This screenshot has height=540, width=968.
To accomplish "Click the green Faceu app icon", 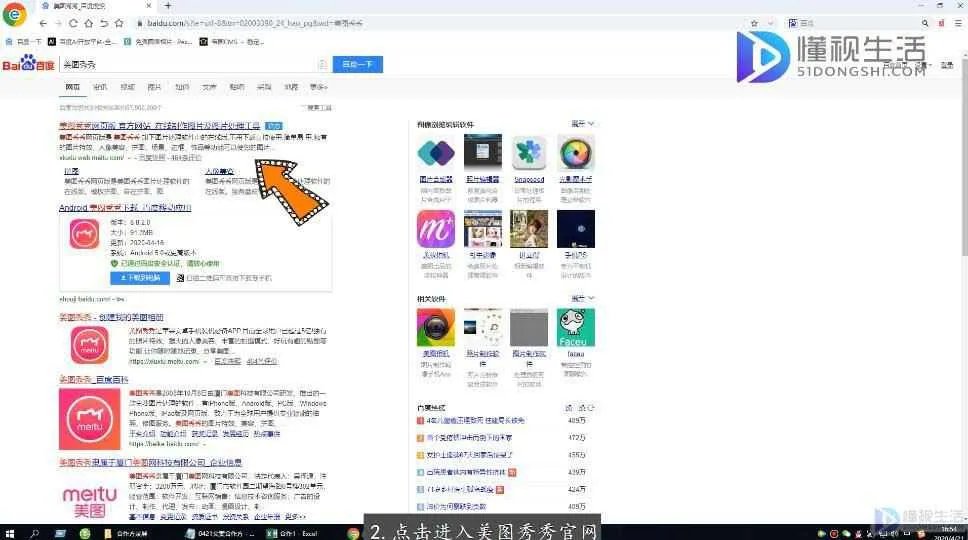I will click(575, 328).
